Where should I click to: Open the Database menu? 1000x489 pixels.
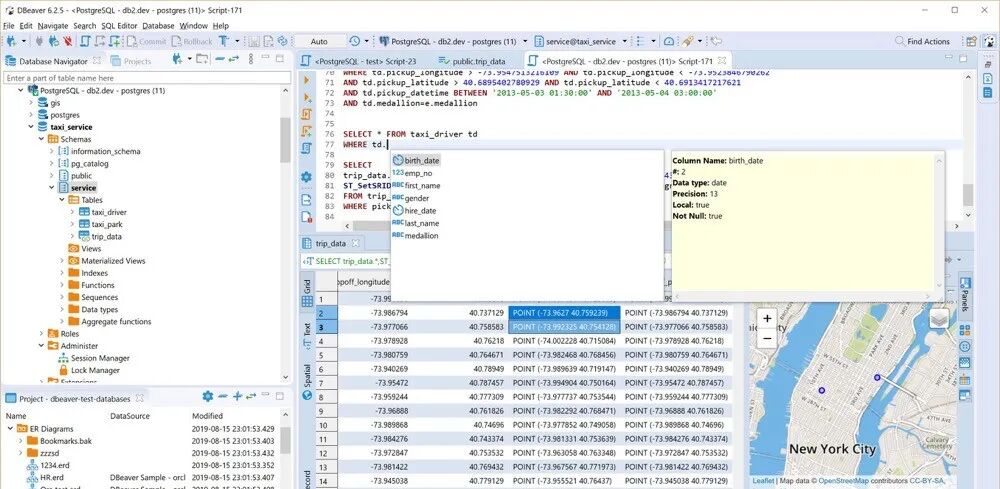click(x=158, y=26)
